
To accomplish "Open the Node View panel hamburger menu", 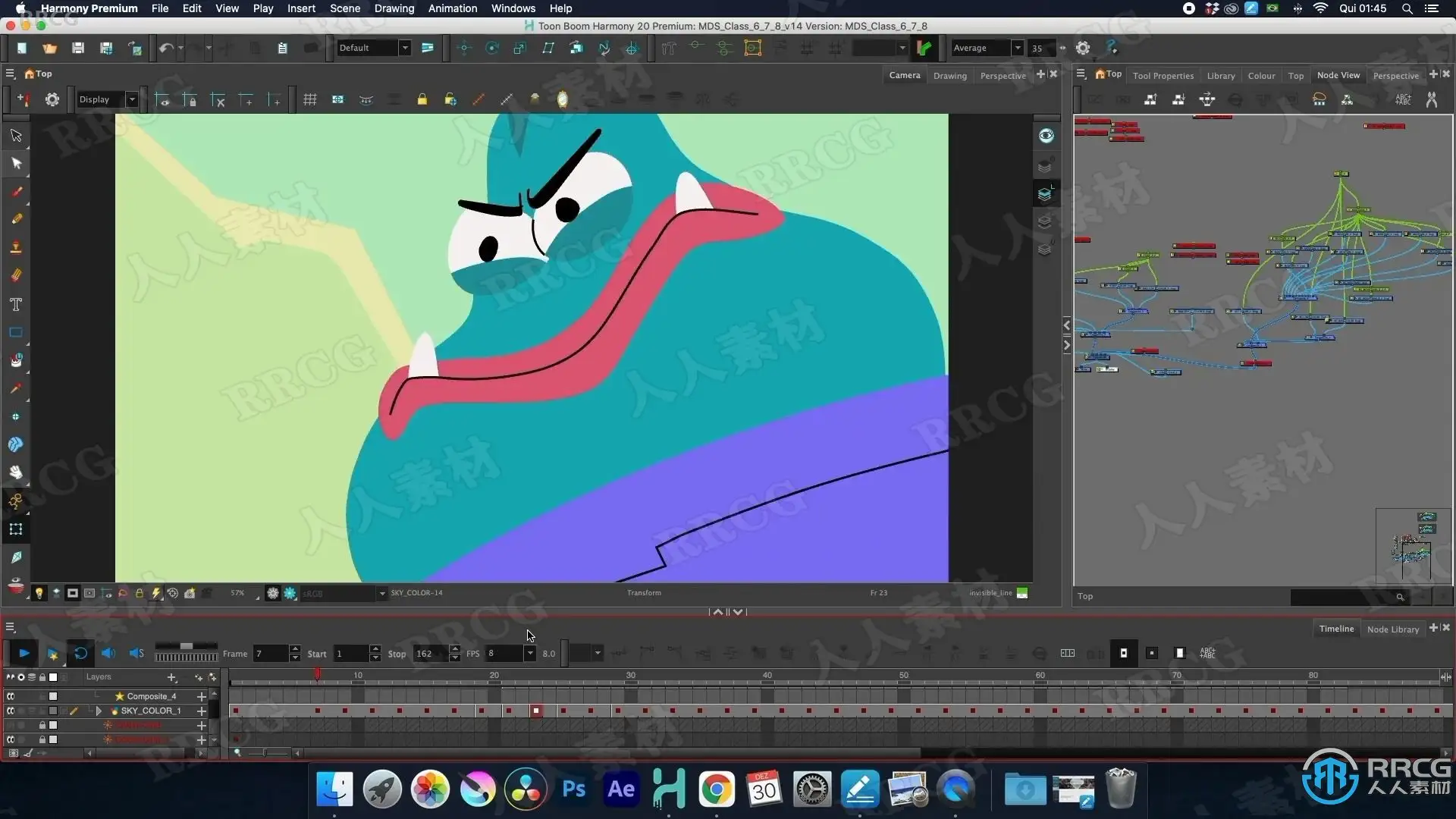I will pos(1081,74).
